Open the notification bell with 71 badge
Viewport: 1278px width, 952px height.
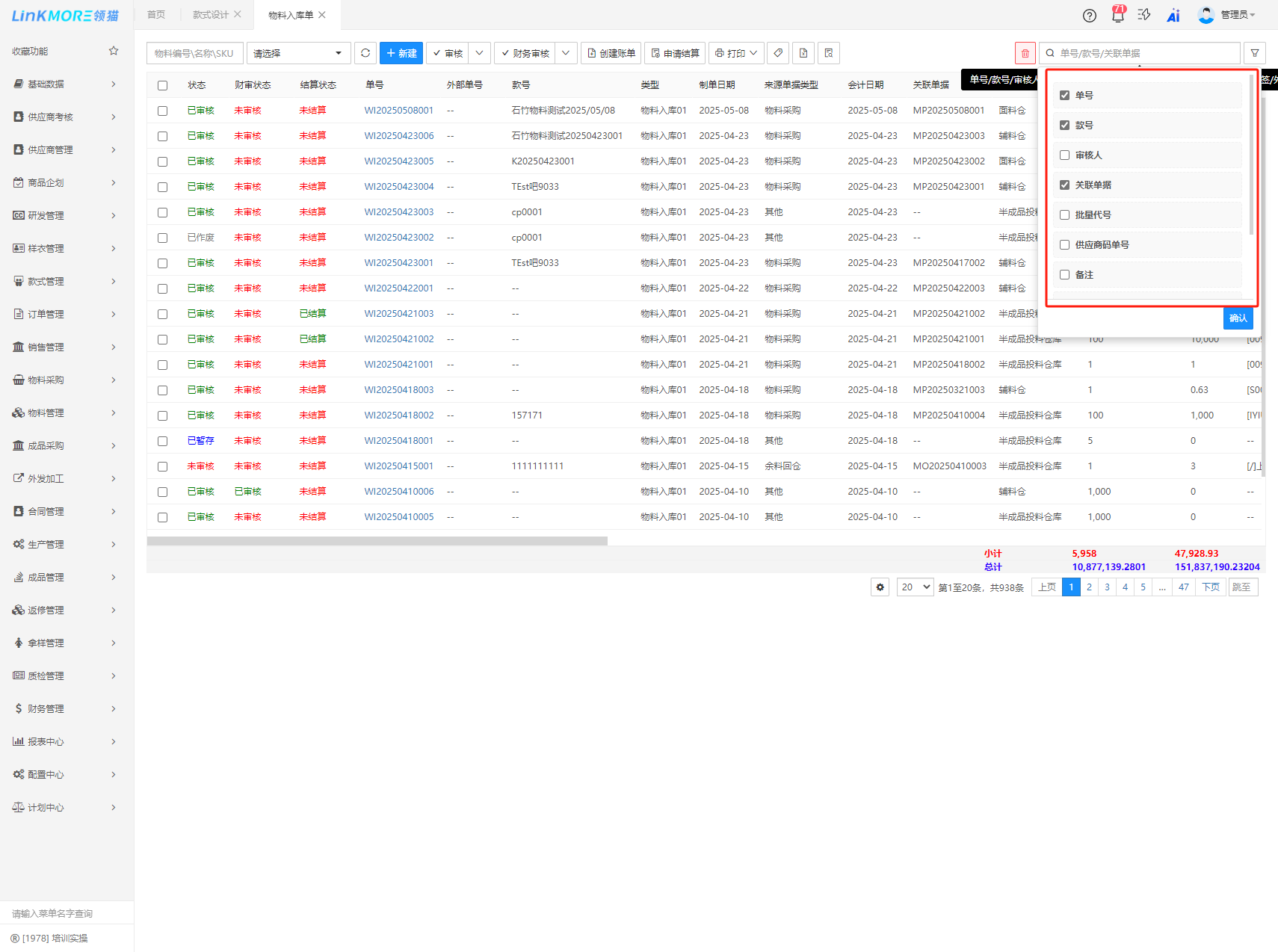1117,15
